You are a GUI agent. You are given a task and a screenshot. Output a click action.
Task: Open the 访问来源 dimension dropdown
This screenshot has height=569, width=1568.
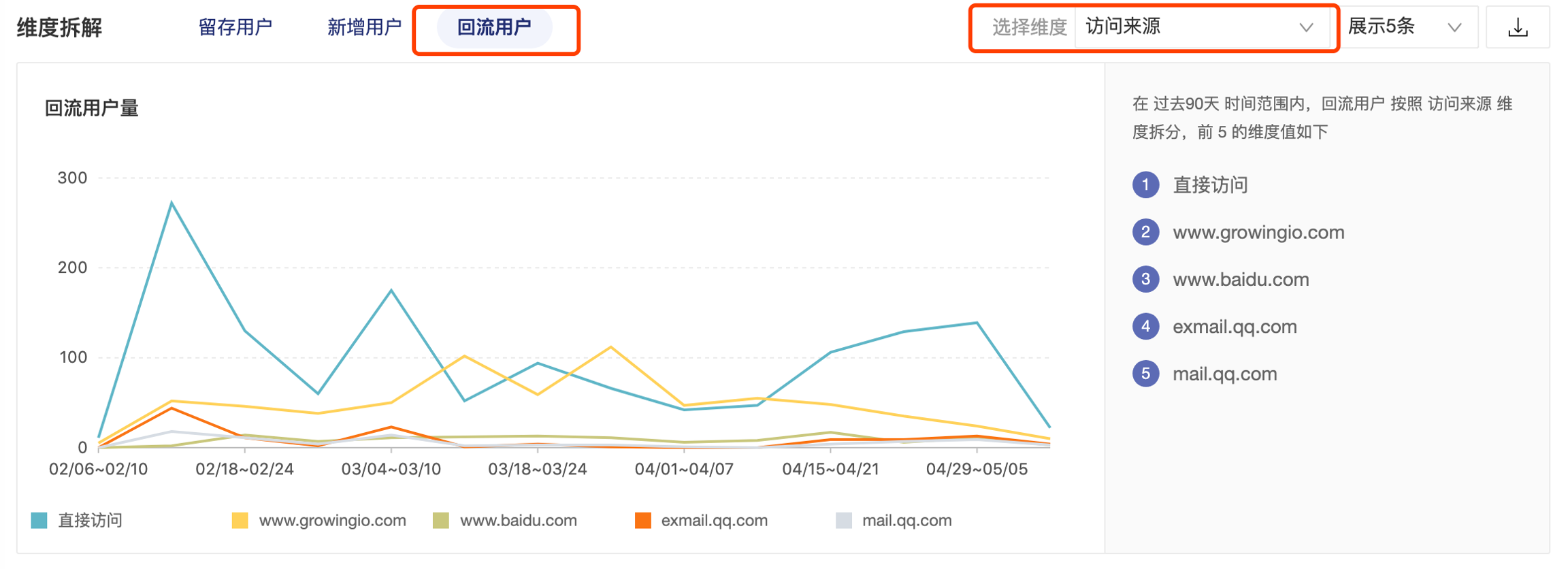point(1198,27)
